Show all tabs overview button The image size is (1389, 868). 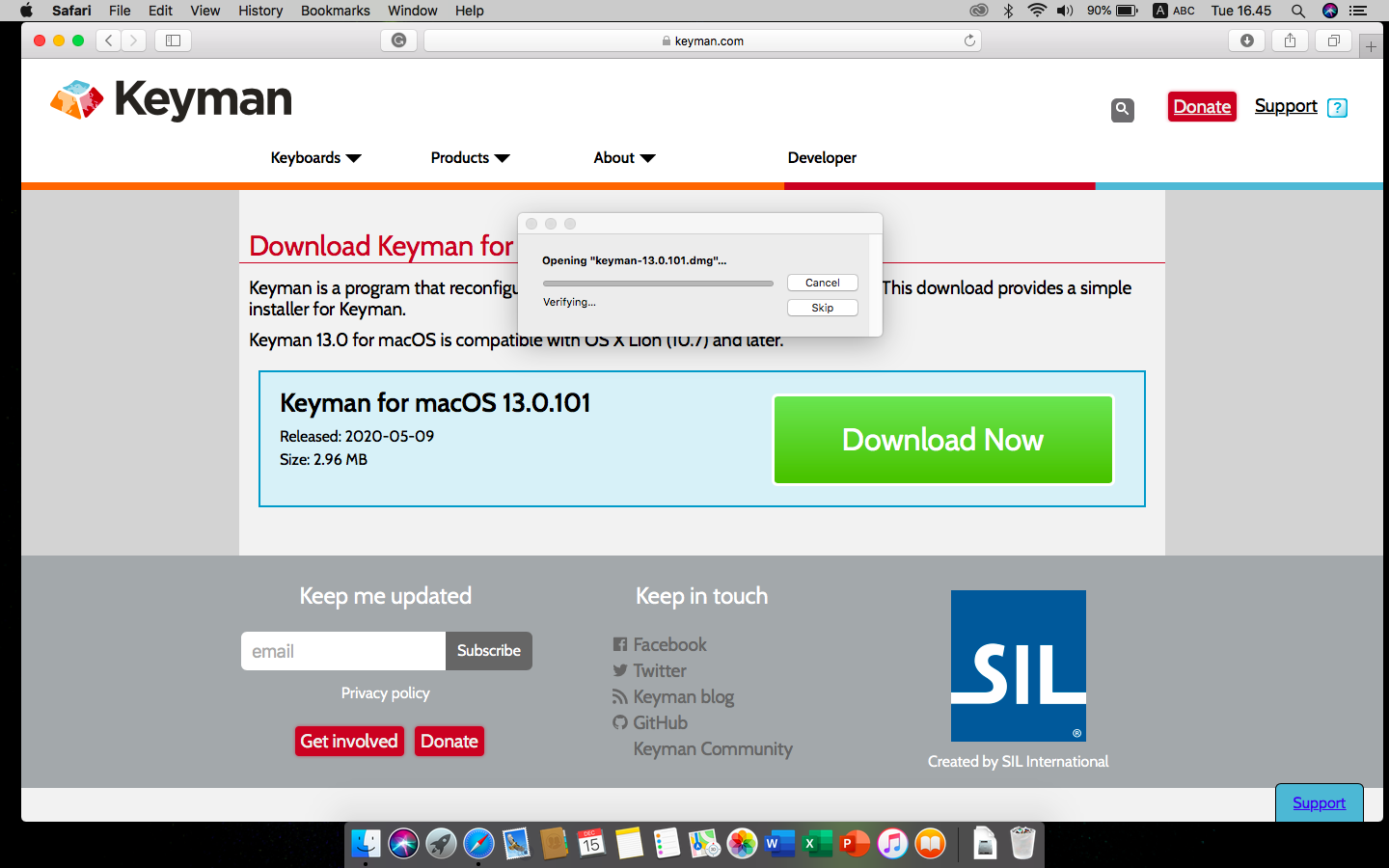1334,41
